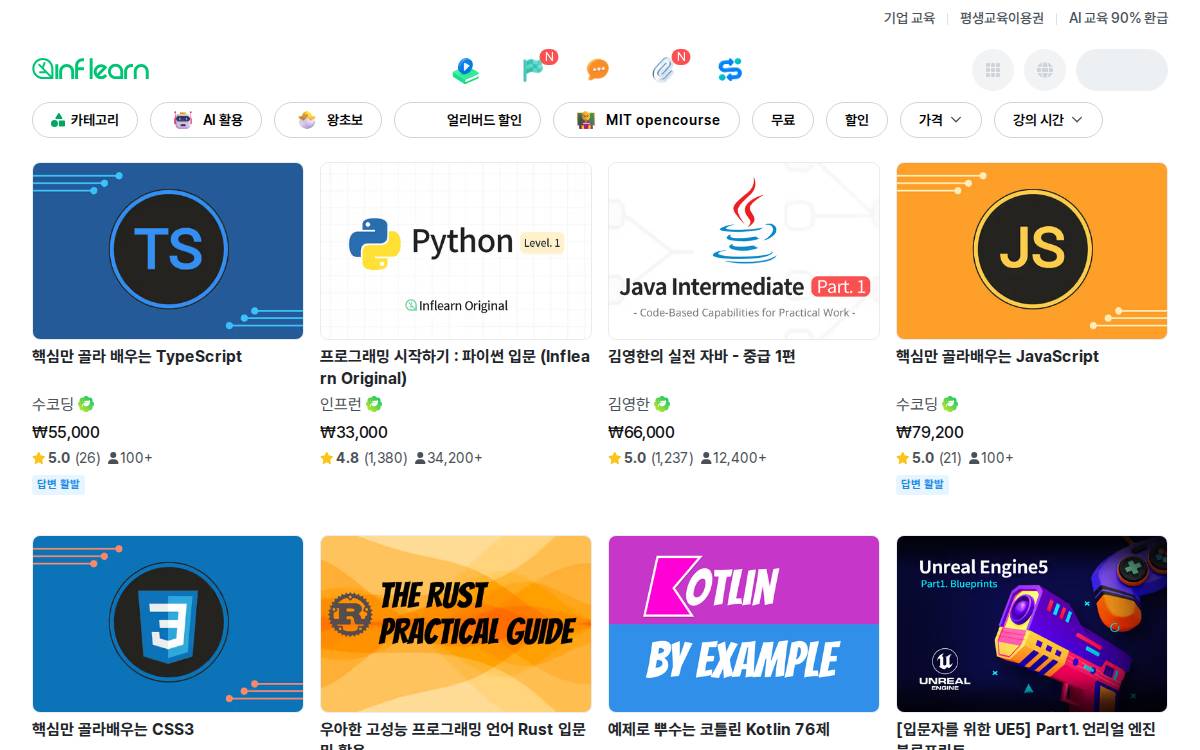Click instructor 수코딩 under TypeScript course
The width and height of the screenshot is (1200, 750).
coord(53,404)
